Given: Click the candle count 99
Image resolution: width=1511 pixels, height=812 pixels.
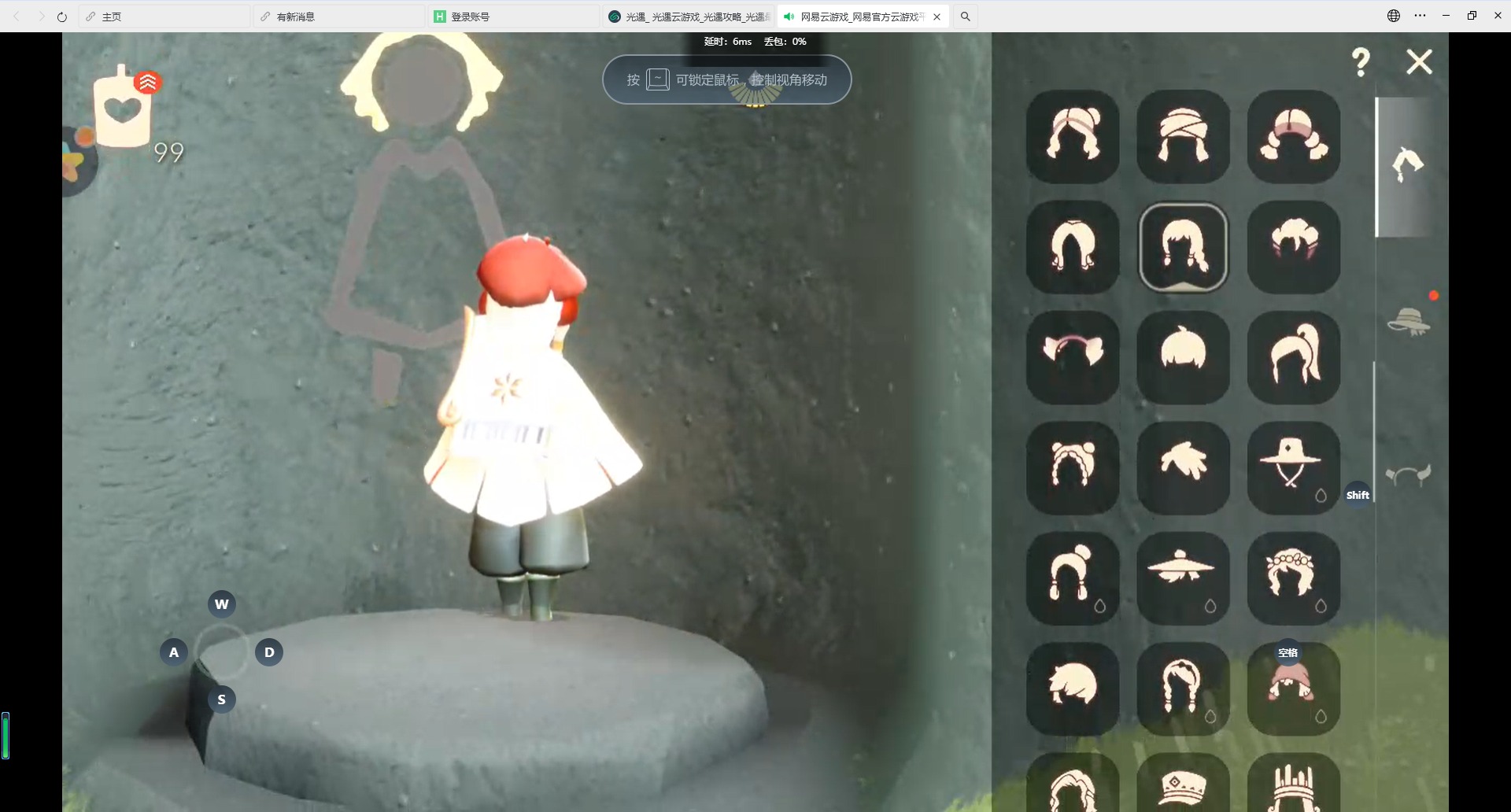Looking at the screenshot, I should [168, 153].
